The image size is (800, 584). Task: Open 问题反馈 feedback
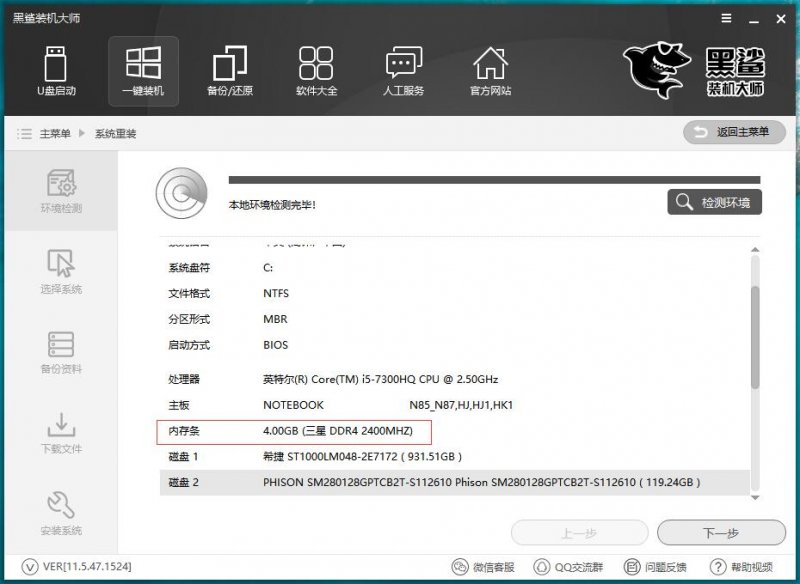655,567
